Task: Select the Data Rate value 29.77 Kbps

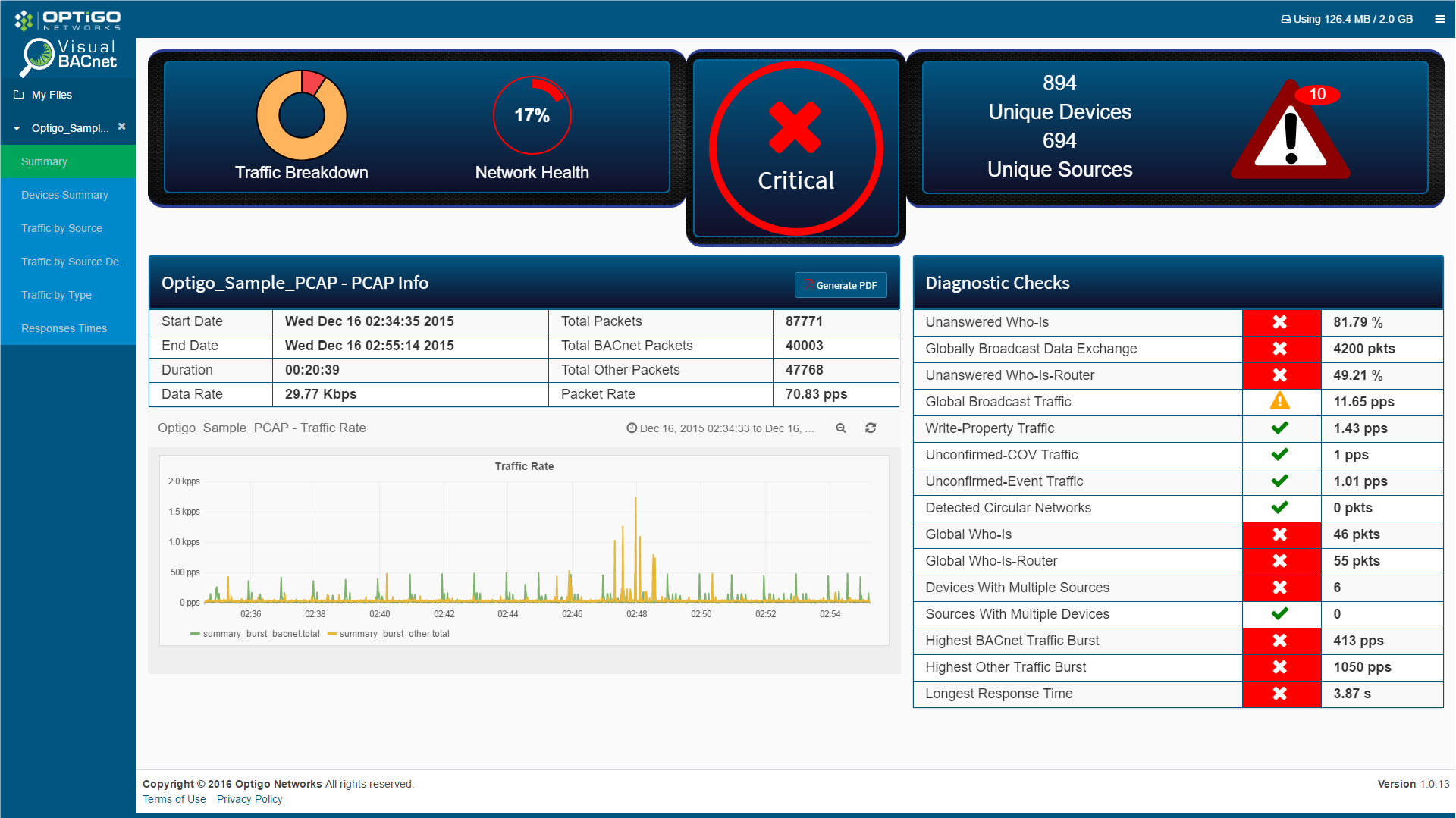Action: [321, 394]
